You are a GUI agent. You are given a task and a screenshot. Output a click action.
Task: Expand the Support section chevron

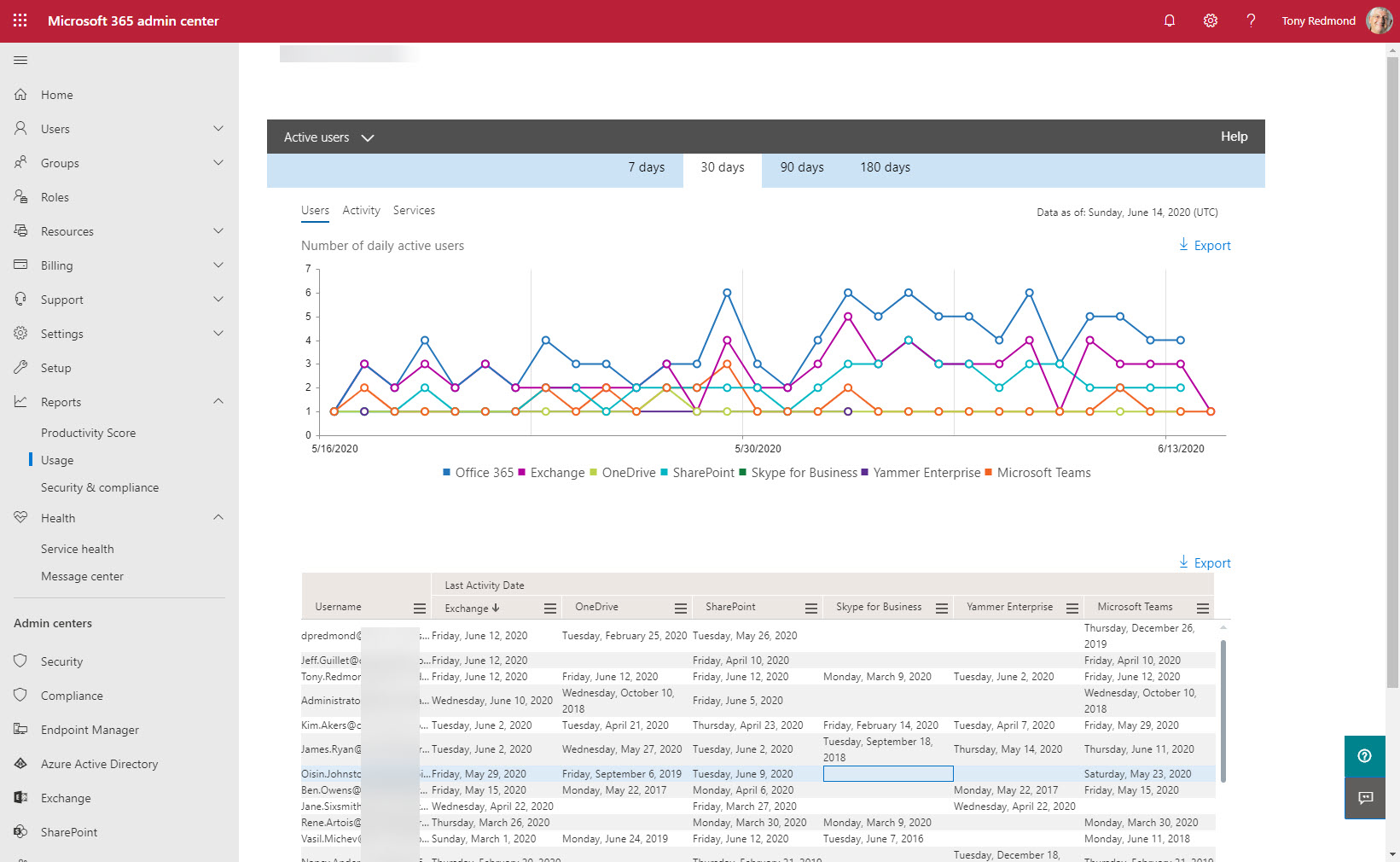[218, 300]
